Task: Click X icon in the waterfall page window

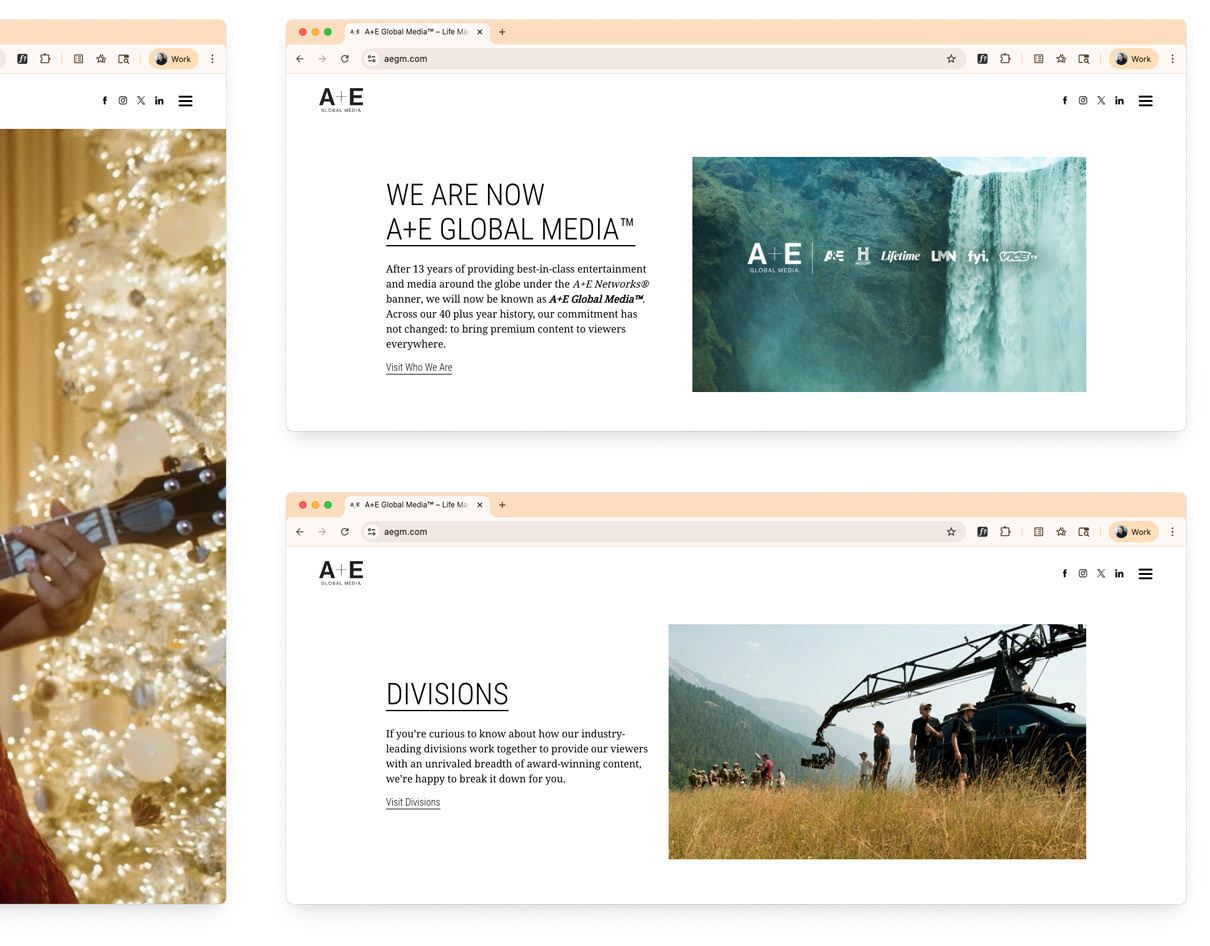Action: 1101,101
